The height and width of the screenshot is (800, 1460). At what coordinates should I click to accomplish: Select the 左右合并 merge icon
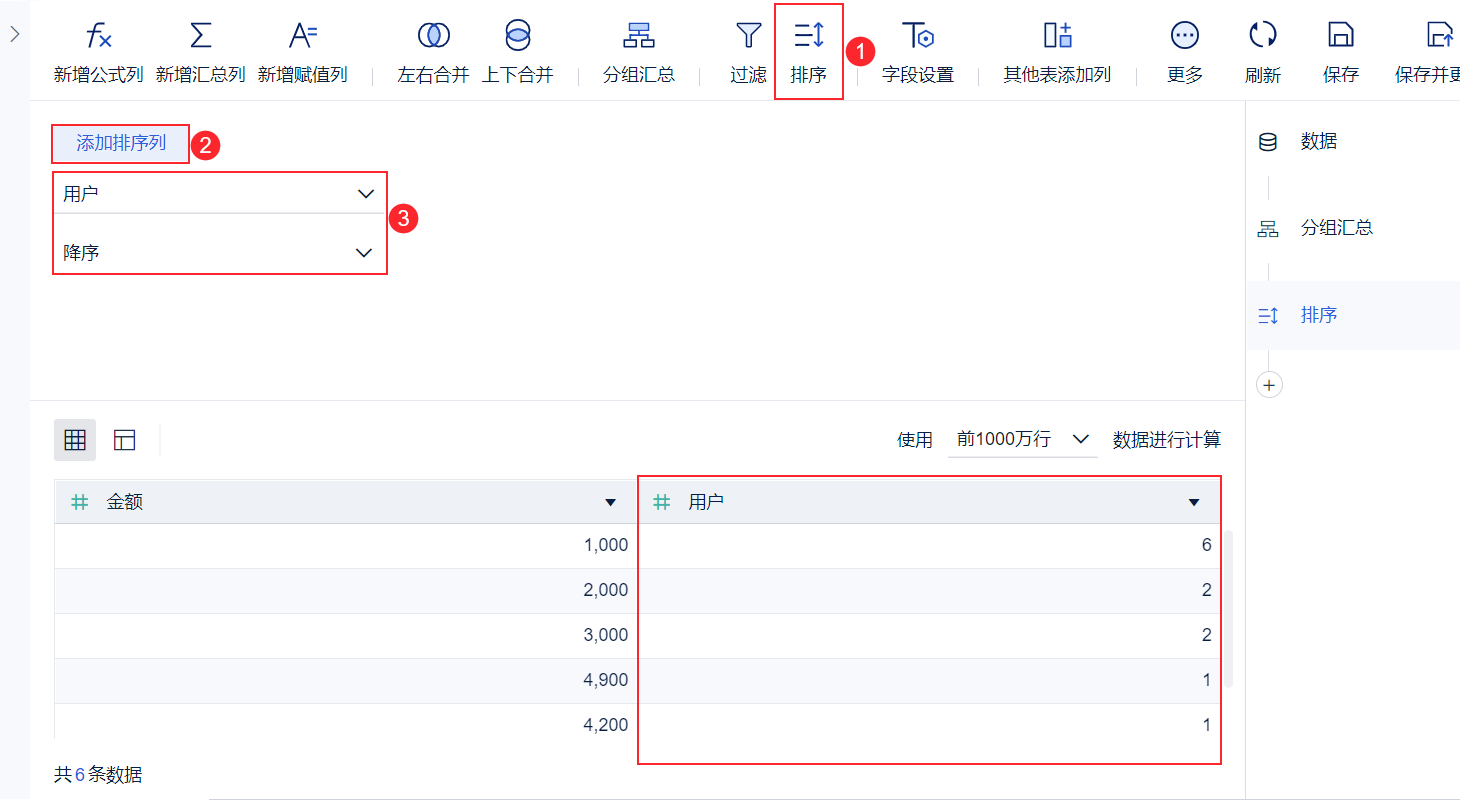tap(433, 37)
